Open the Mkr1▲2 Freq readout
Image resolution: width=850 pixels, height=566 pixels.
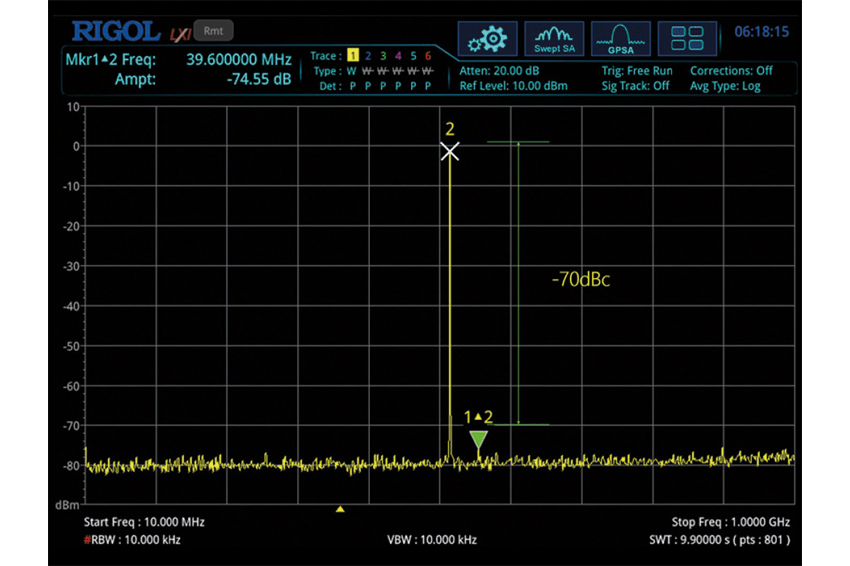tap(111, 59)
